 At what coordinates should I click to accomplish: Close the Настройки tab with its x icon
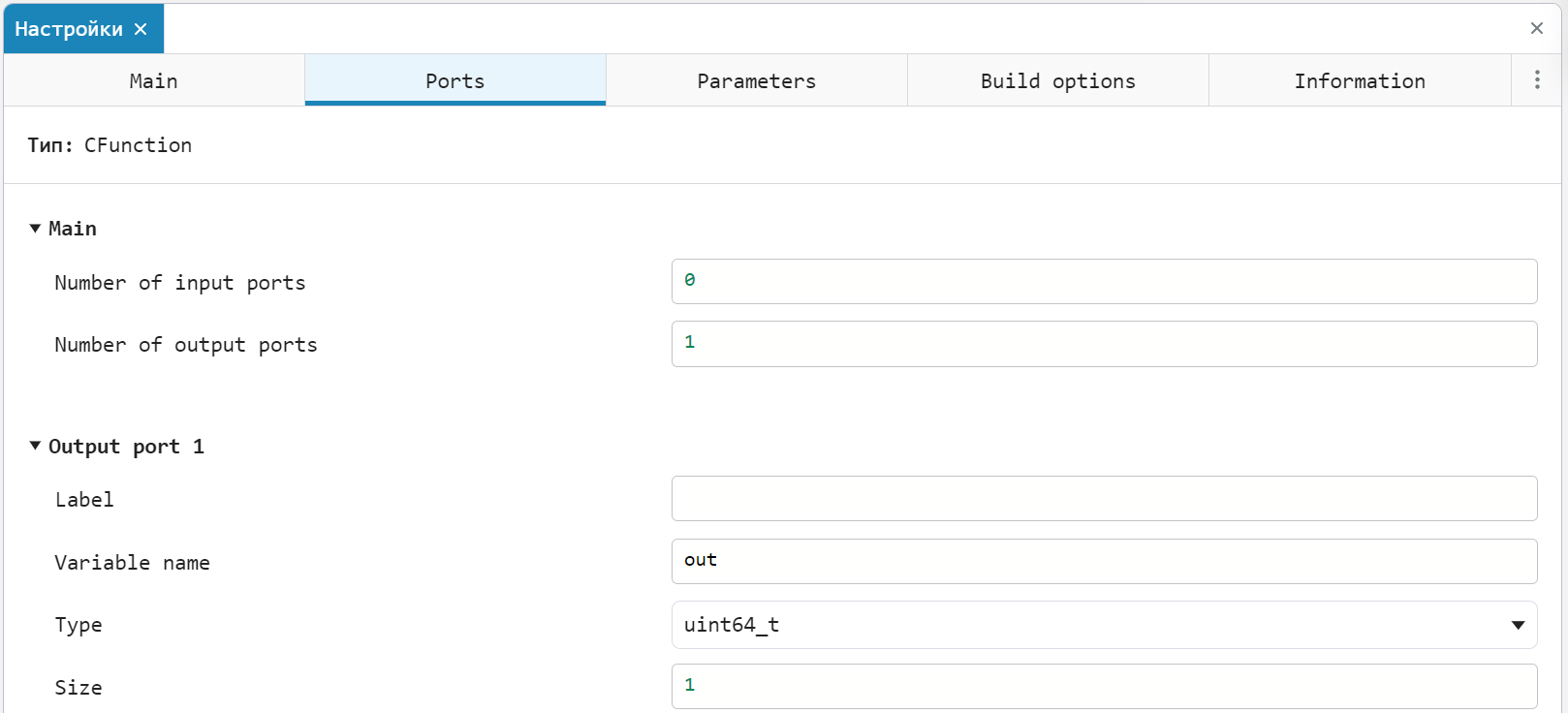coord(141,29)
